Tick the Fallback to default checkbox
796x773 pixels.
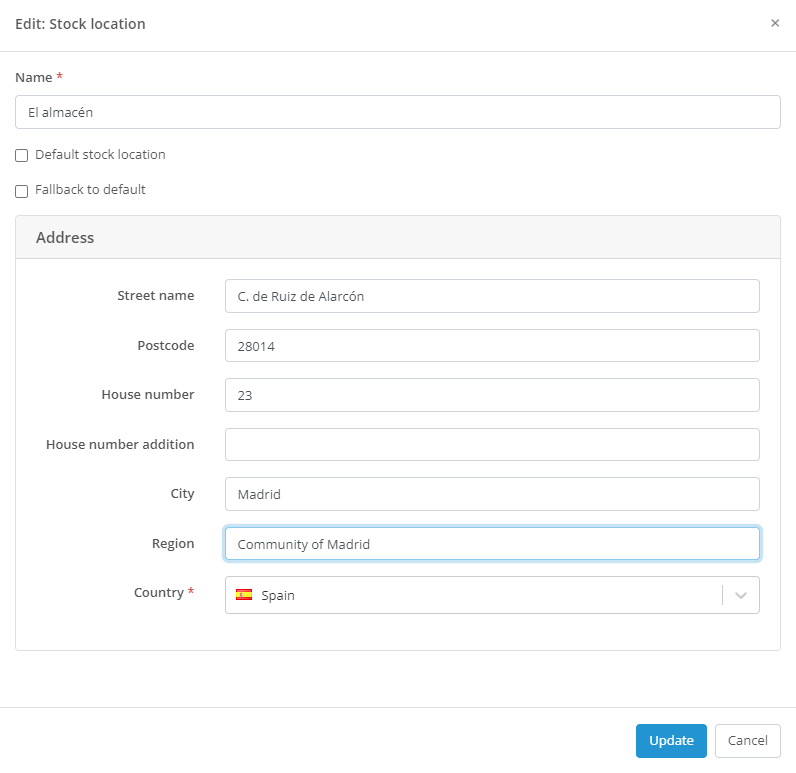(22, 191)
